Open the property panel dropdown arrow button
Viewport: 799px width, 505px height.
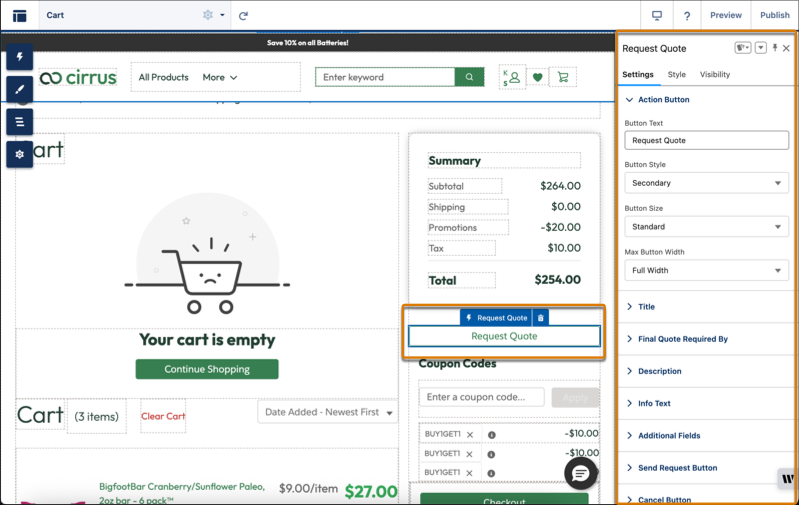tap(761, 48)
